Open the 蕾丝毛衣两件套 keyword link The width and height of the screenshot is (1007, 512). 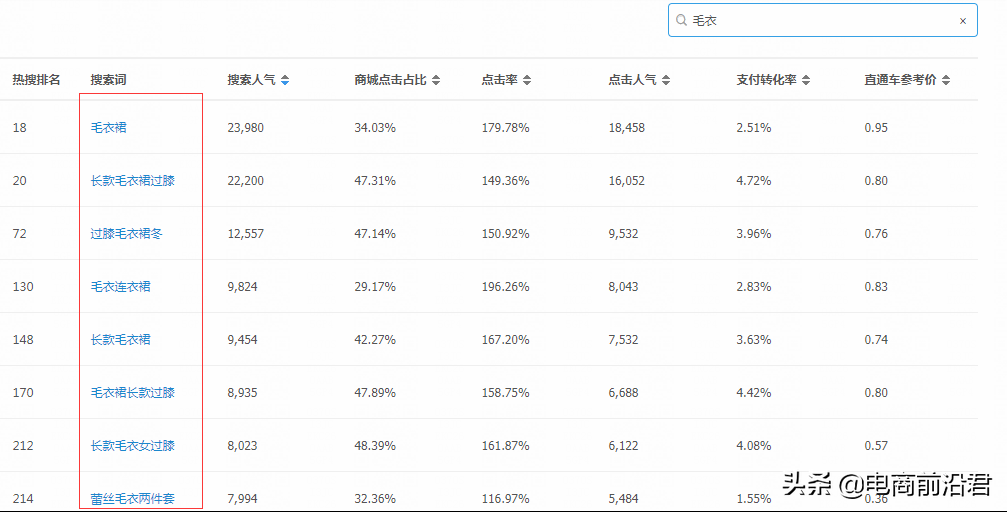coord(133,499)
